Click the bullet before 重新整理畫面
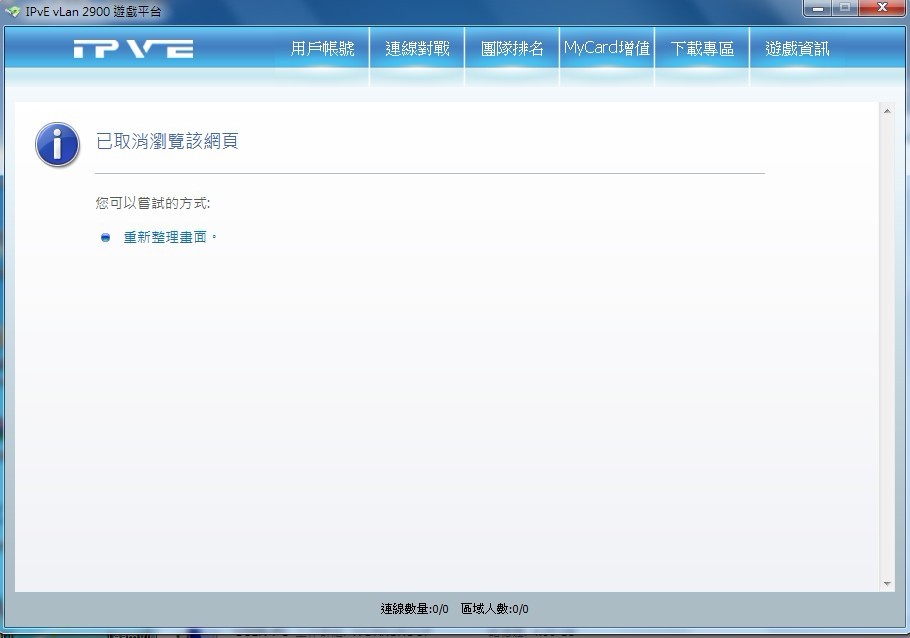910x638 pixels. pyautogui.click(x=106, y=237)
